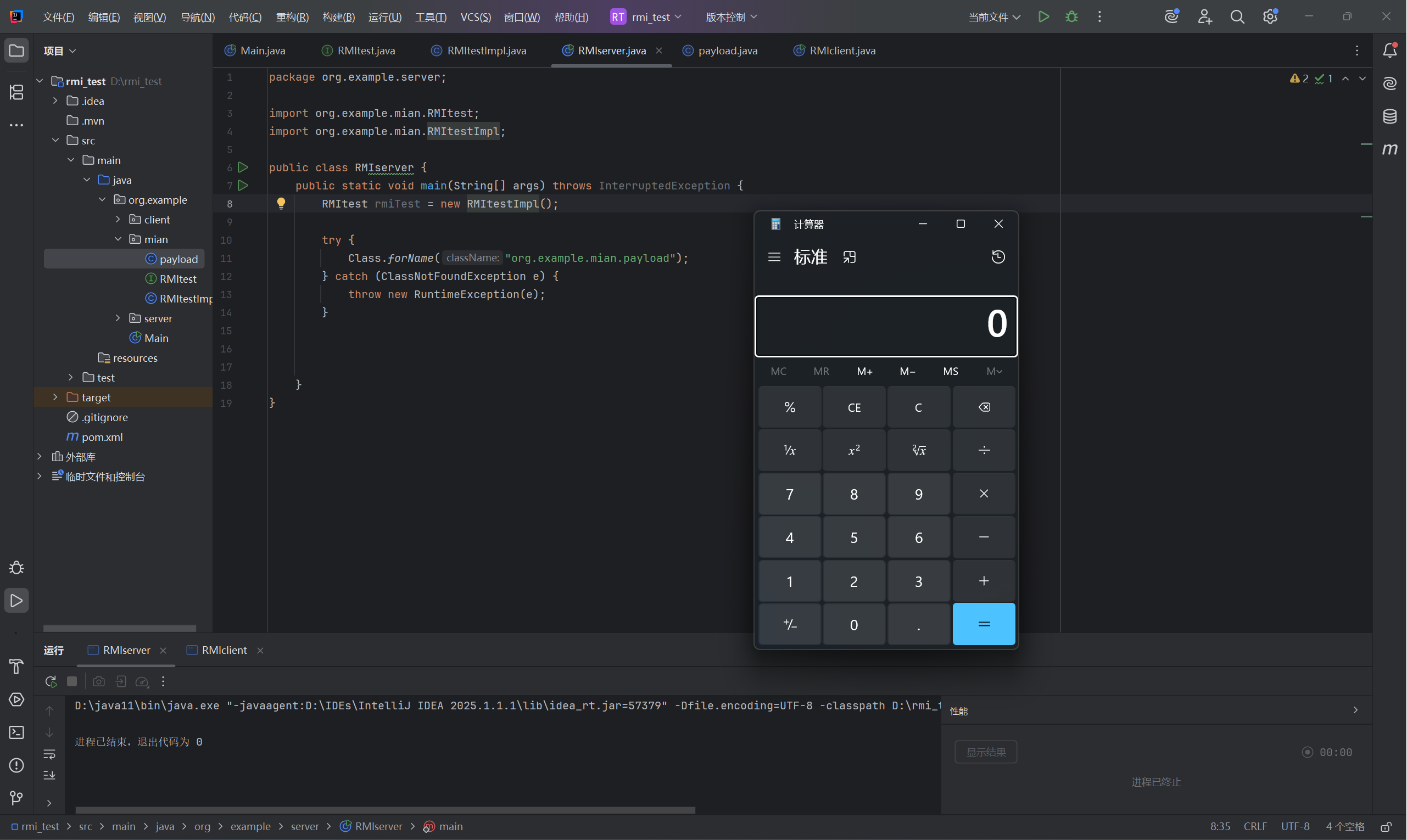Click calculator square root key
Viewport: 1407px width, 840px height.
click(919, 451)
